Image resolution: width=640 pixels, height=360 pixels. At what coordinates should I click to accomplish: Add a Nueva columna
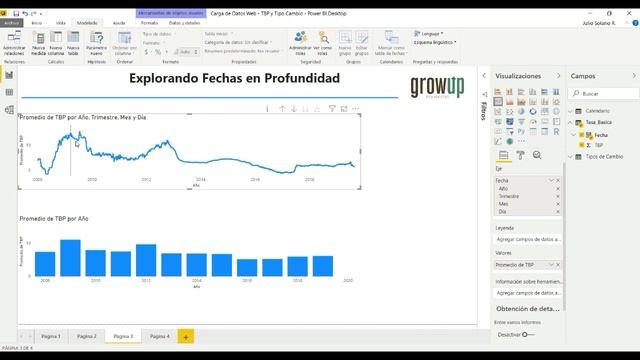(56, 43)
